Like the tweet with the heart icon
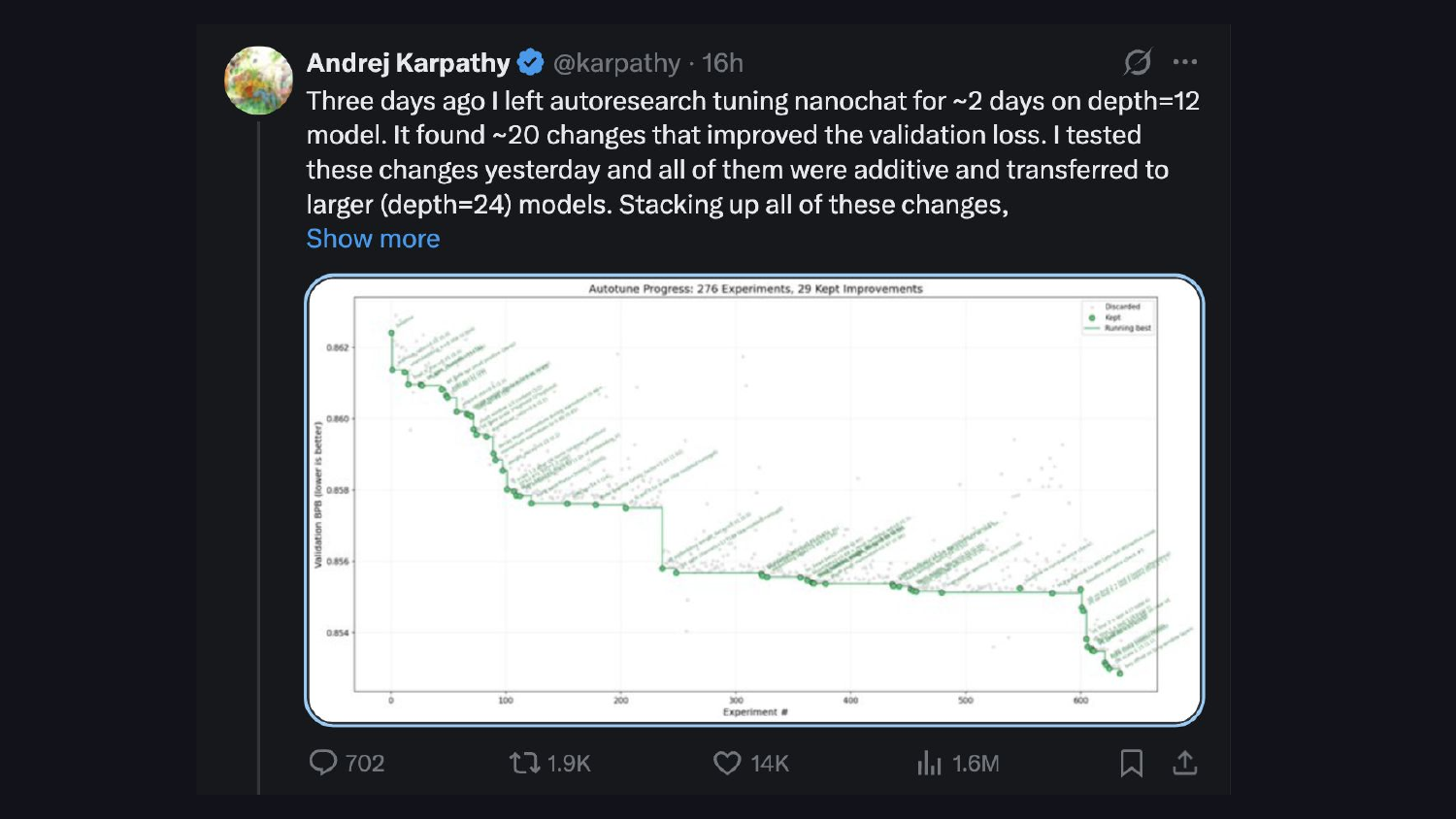 [727, 764]
